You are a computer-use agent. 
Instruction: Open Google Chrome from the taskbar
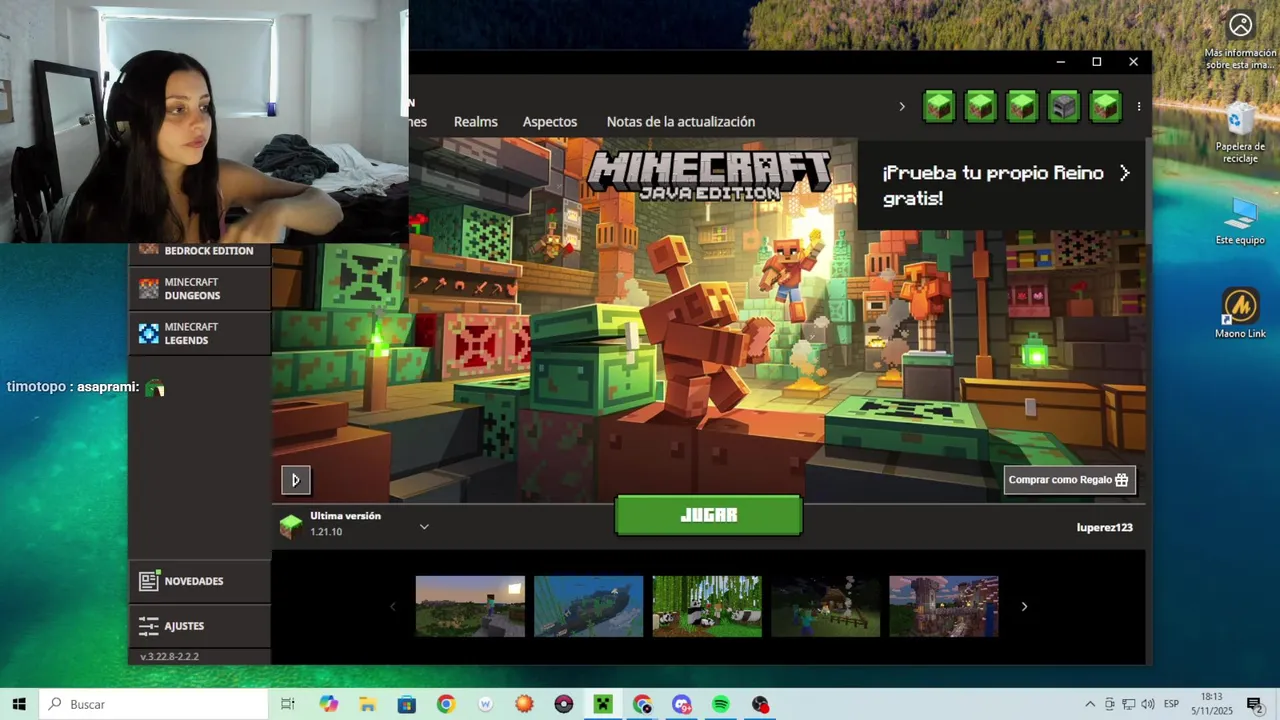[x=446, y=704]
